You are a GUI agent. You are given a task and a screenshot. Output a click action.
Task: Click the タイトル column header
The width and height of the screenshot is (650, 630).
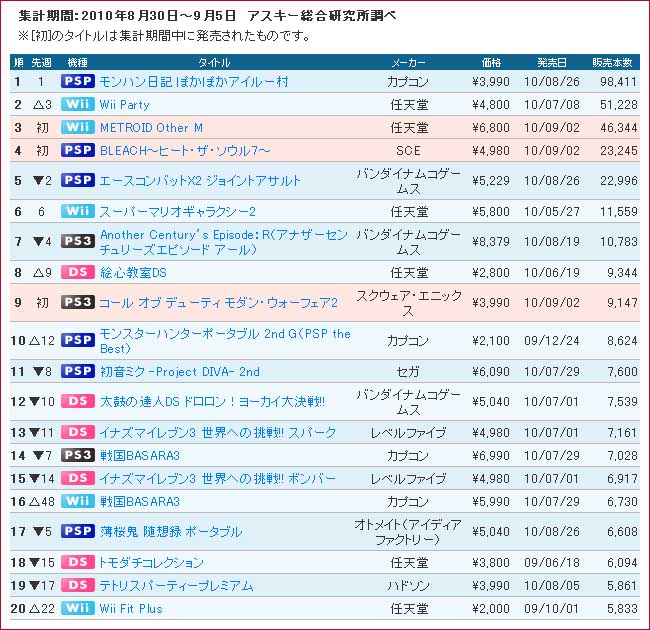click(214, 63)
